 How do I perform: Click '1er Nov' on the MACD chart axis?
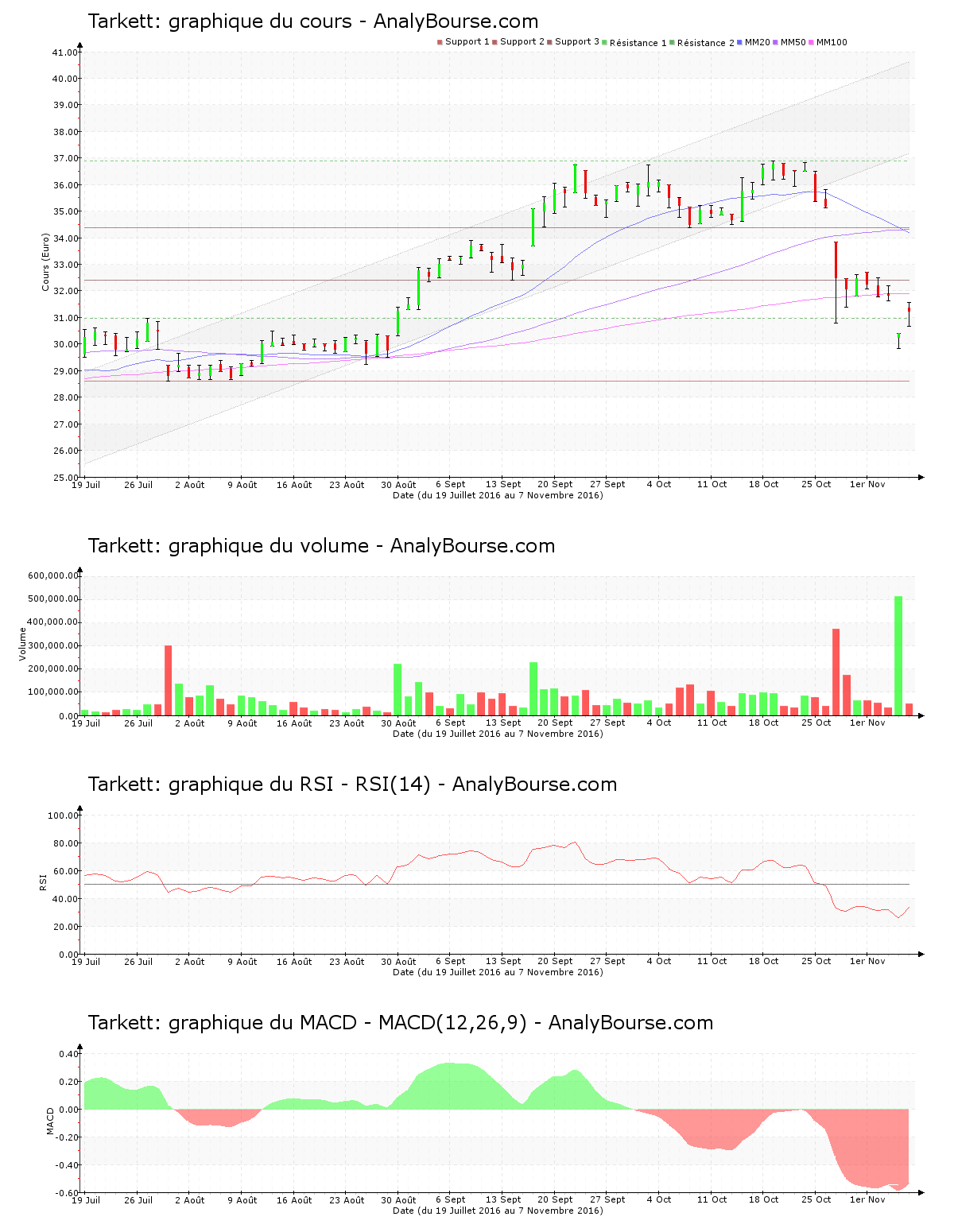[x=867, y=1199]
